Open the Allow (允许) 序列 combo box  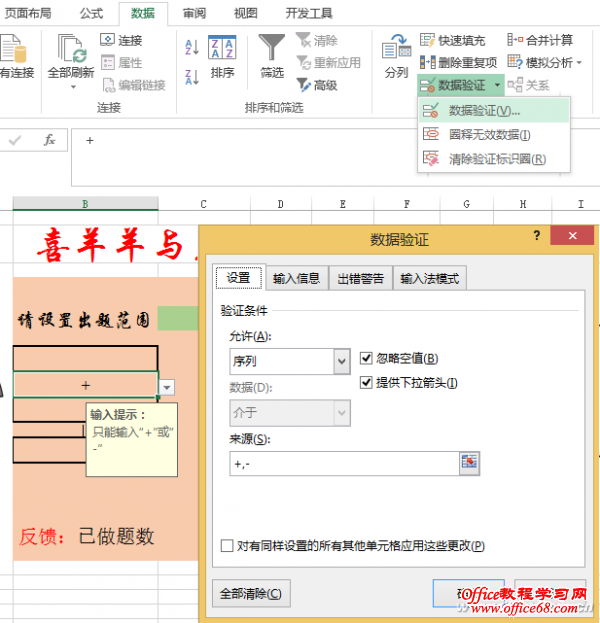click(x=290, y=361)
